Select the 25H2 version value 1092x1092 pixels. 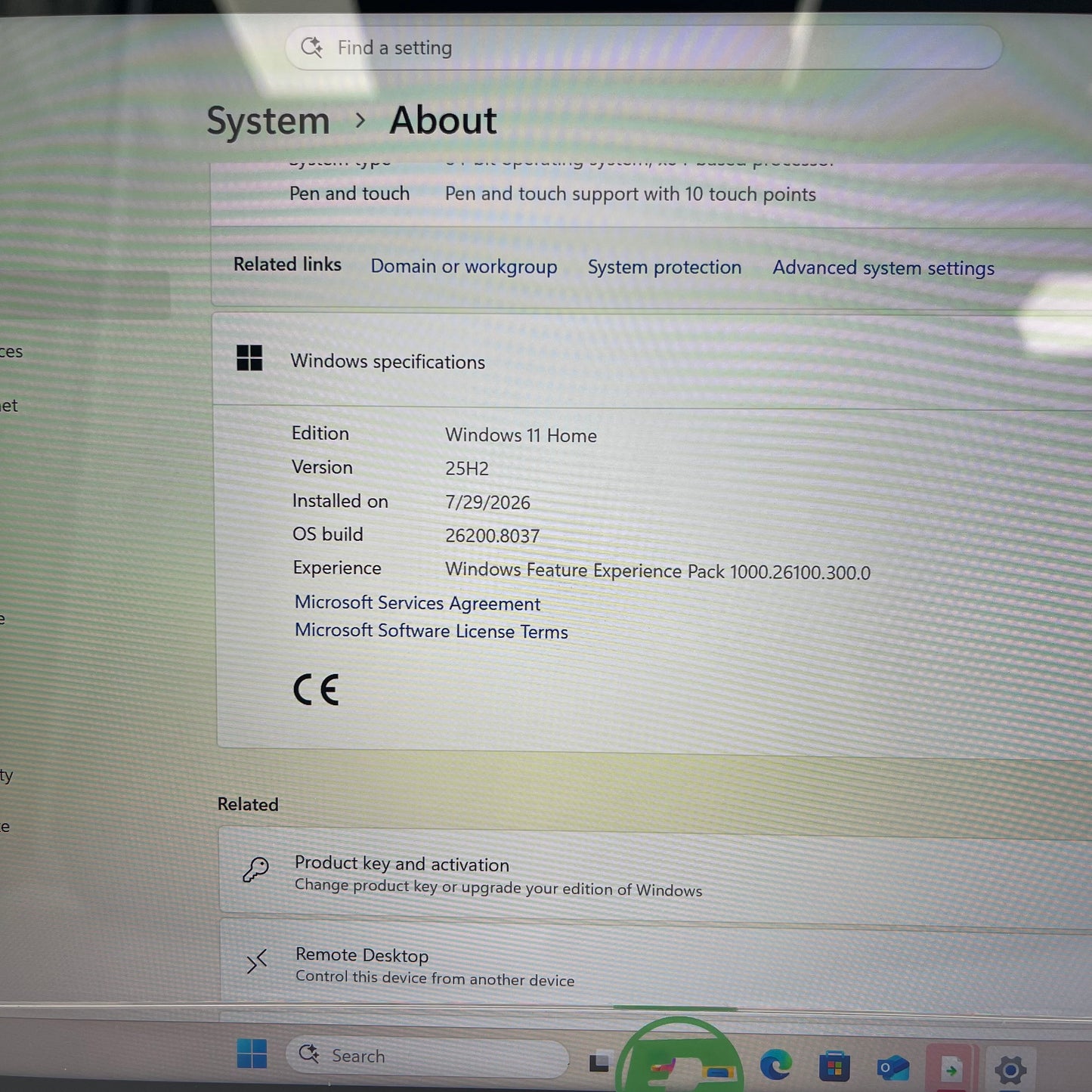click(x=467, y=469)
